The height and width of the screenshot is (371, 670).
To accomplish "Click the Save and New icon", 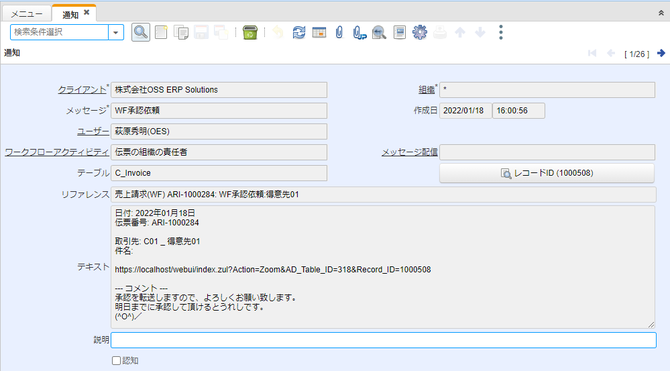I will click(221, 32).
